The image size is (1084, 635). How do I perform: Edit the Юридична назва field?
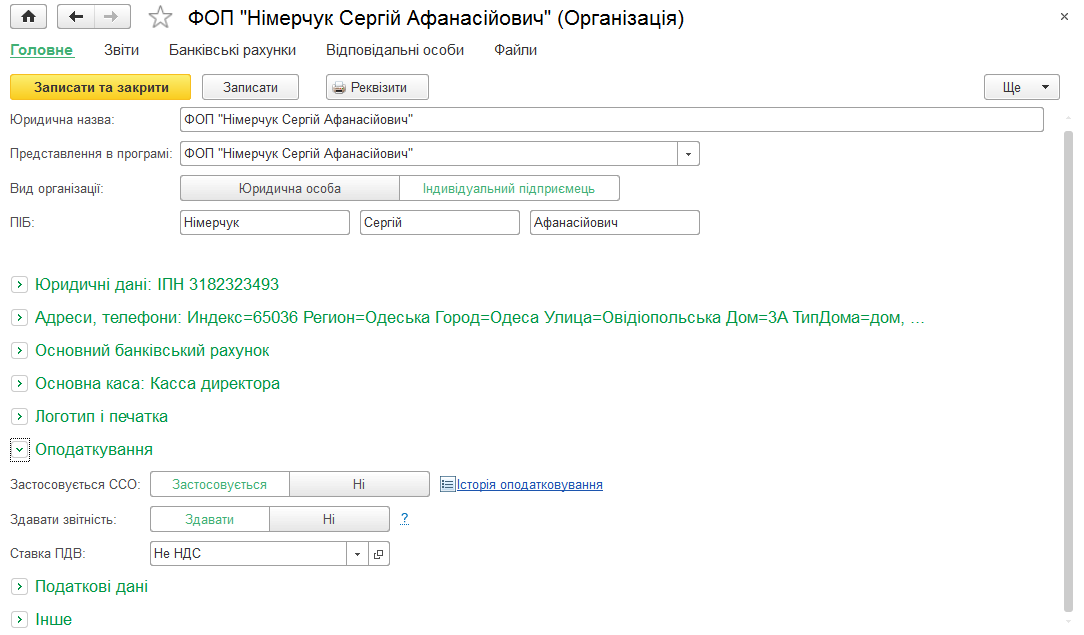(612, 120)
